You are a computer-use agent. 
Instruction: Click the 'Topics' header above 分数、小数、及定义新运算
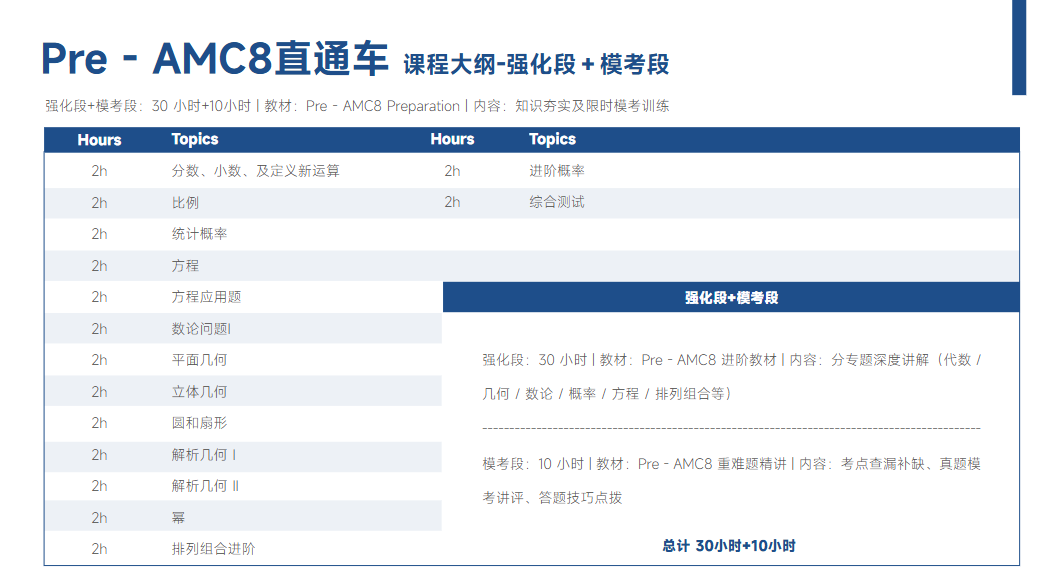(195, 139)
